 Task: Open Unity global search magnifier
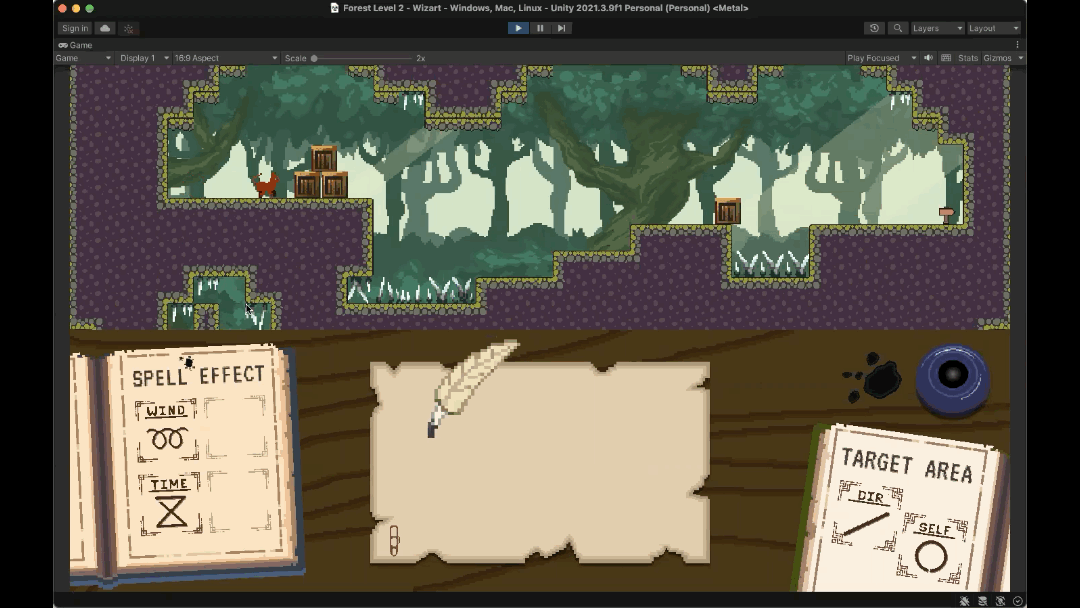click(897, 28)
